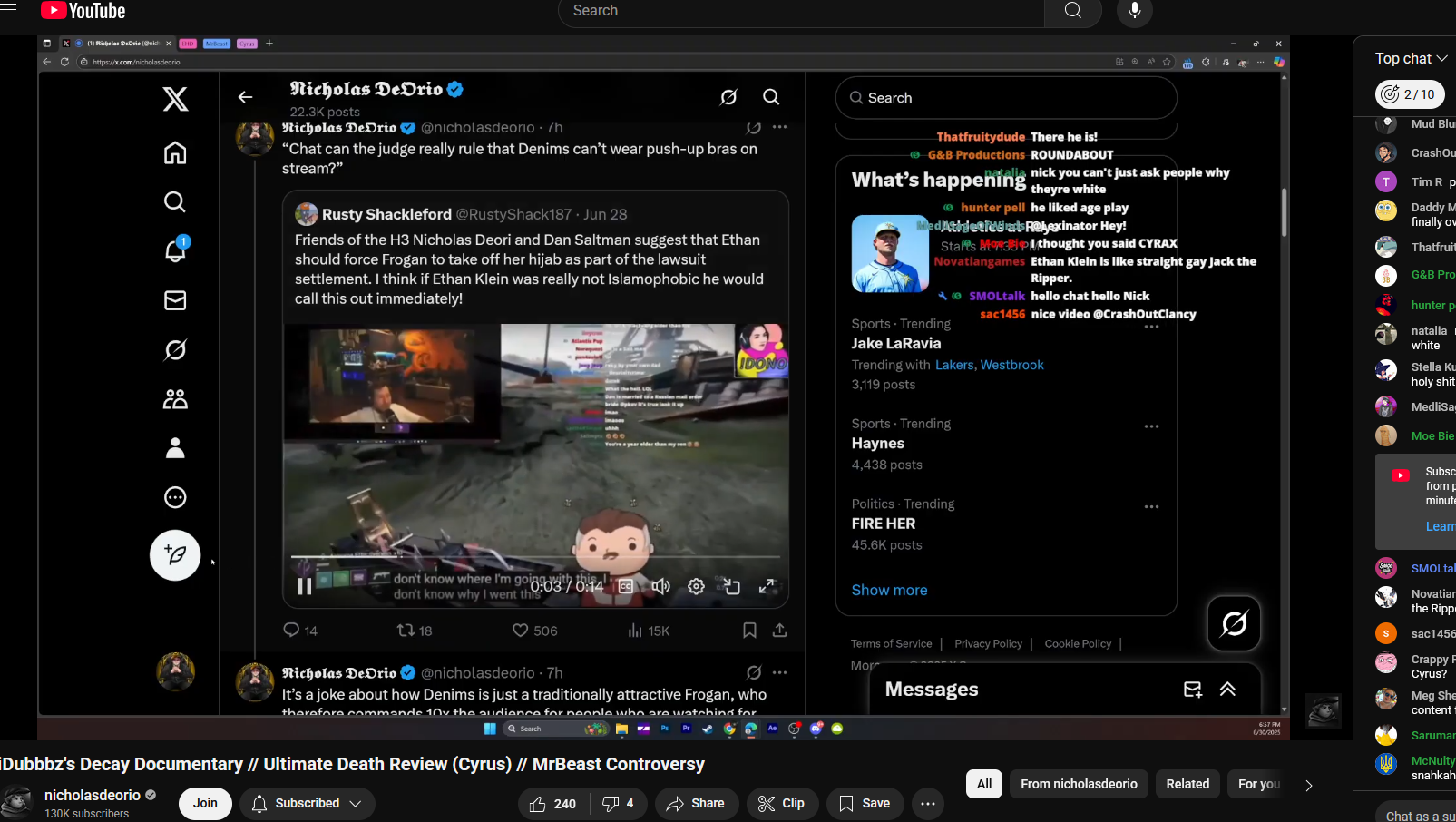This screenshot has width=1456, height=822.
Task: Click Grok icon in profile header
Action: (728, 97)
